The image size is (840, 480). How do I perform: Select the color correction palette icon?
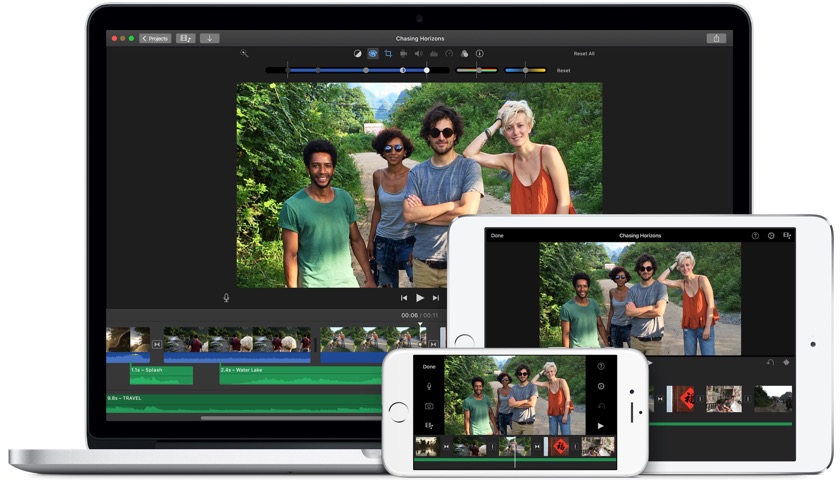[x=373, y=53]
